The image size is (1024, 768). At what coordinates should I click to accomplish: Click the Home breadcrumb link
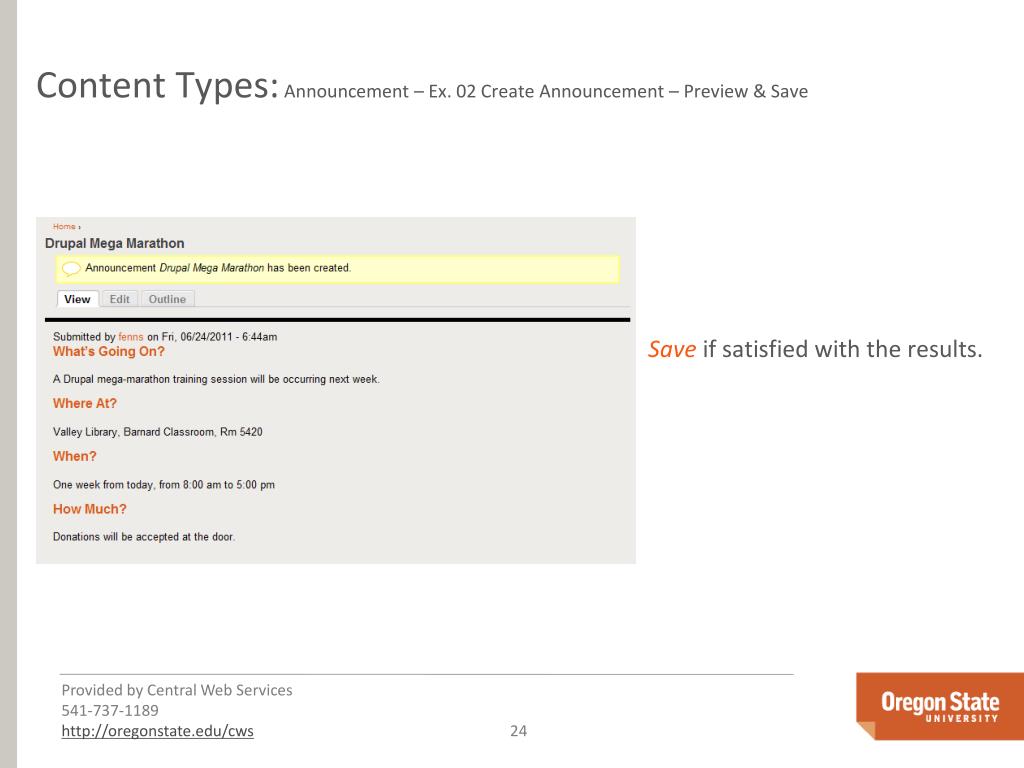coord(64,227)
